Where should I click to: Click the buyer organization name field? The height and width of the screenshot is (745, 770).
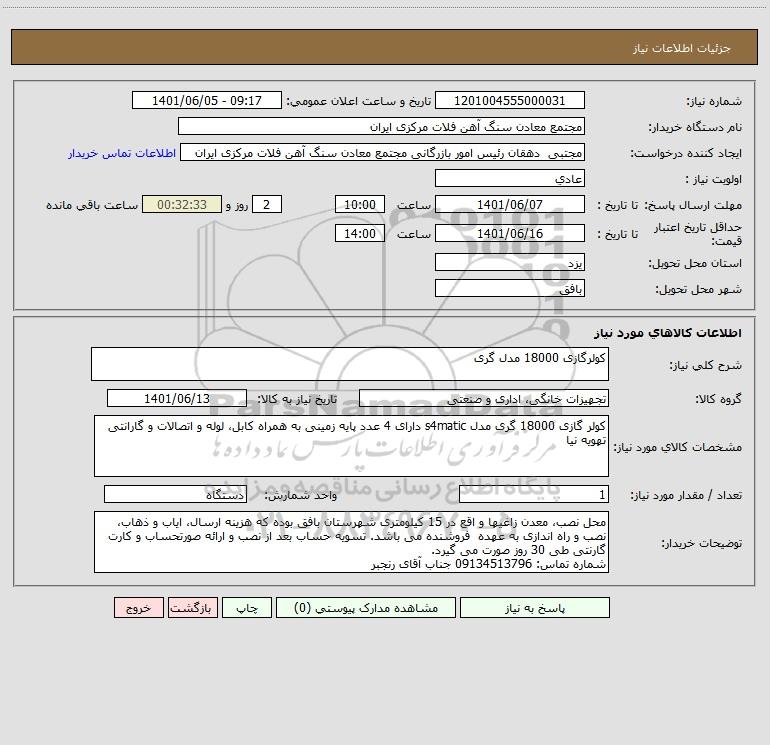(x=381, y=127)
